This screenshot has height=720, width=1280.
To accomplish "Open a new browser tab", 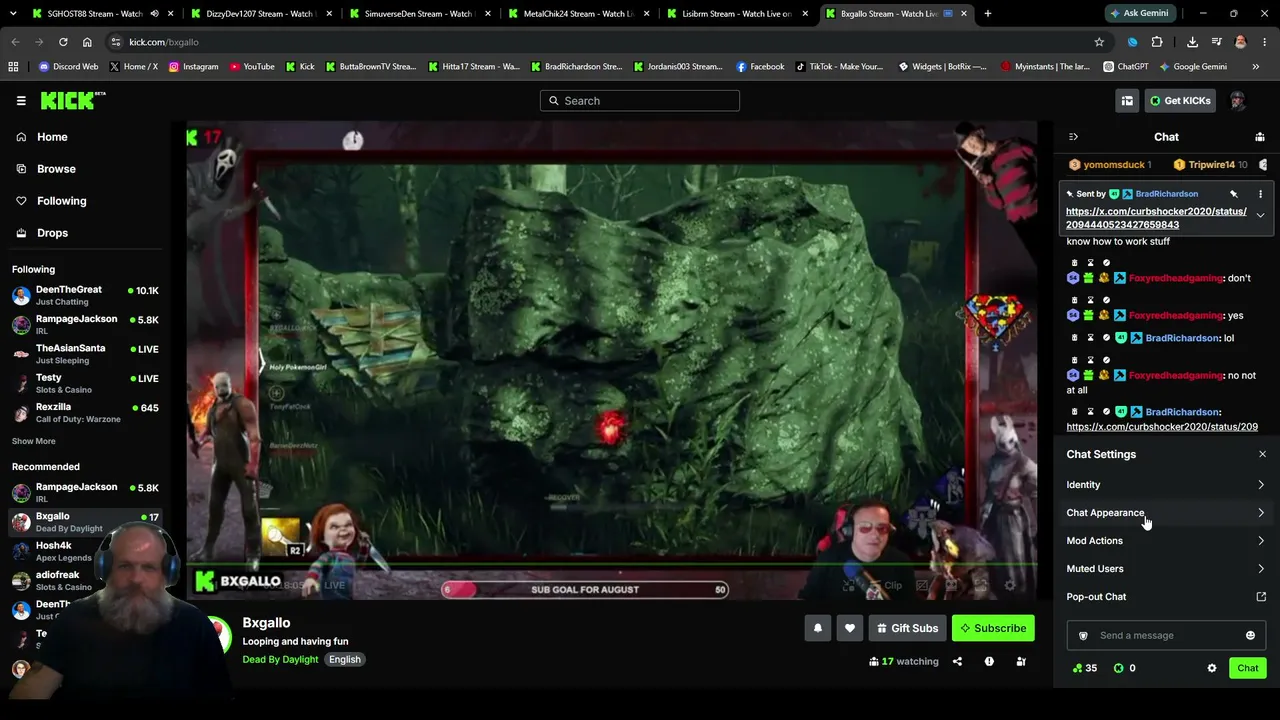I will tap(988, 14).
